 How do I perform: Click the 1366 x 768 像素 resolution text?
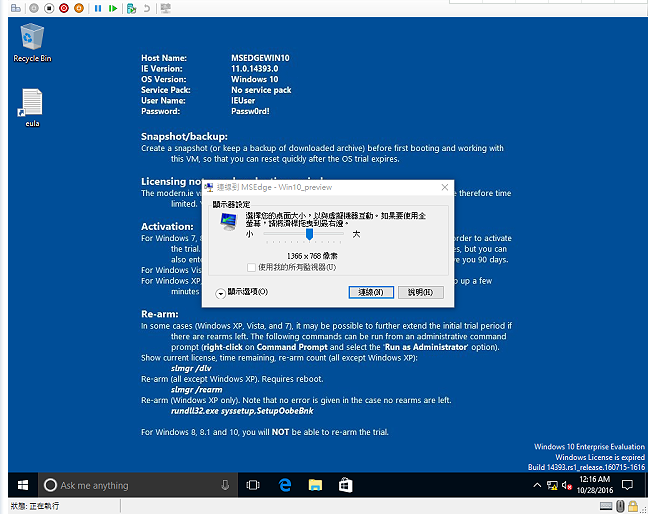pyautogui.click(x=312, y=256)
